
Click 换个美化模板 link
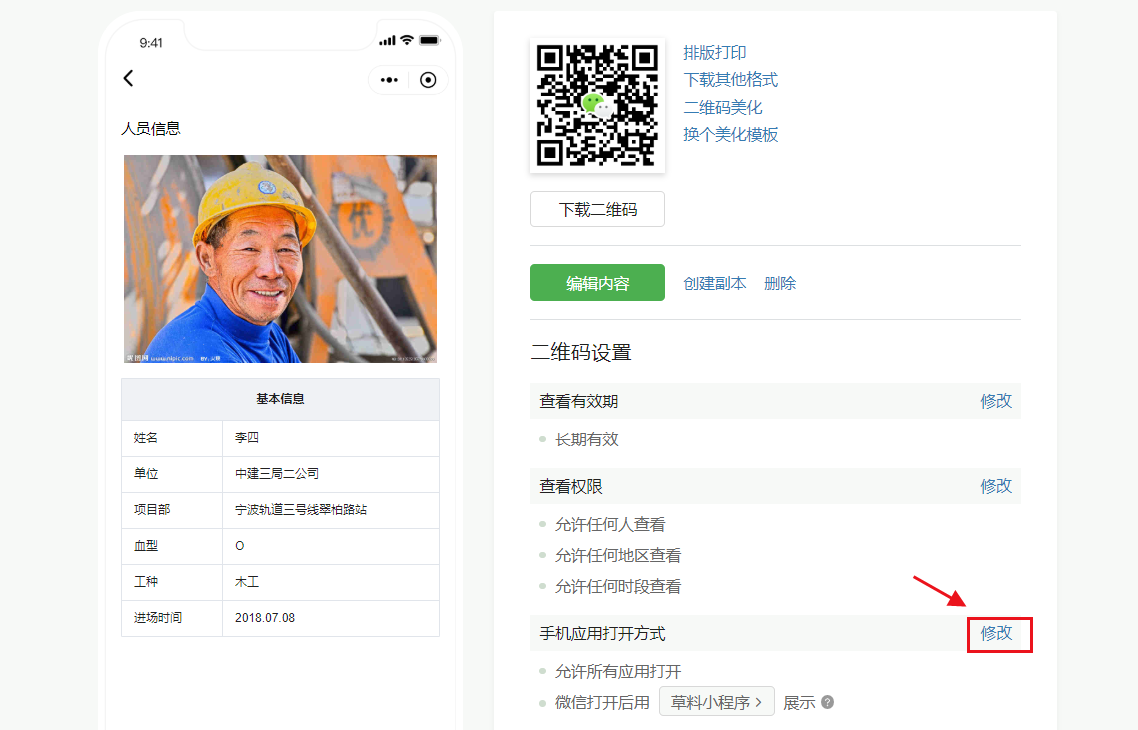[x=730, y=134]
